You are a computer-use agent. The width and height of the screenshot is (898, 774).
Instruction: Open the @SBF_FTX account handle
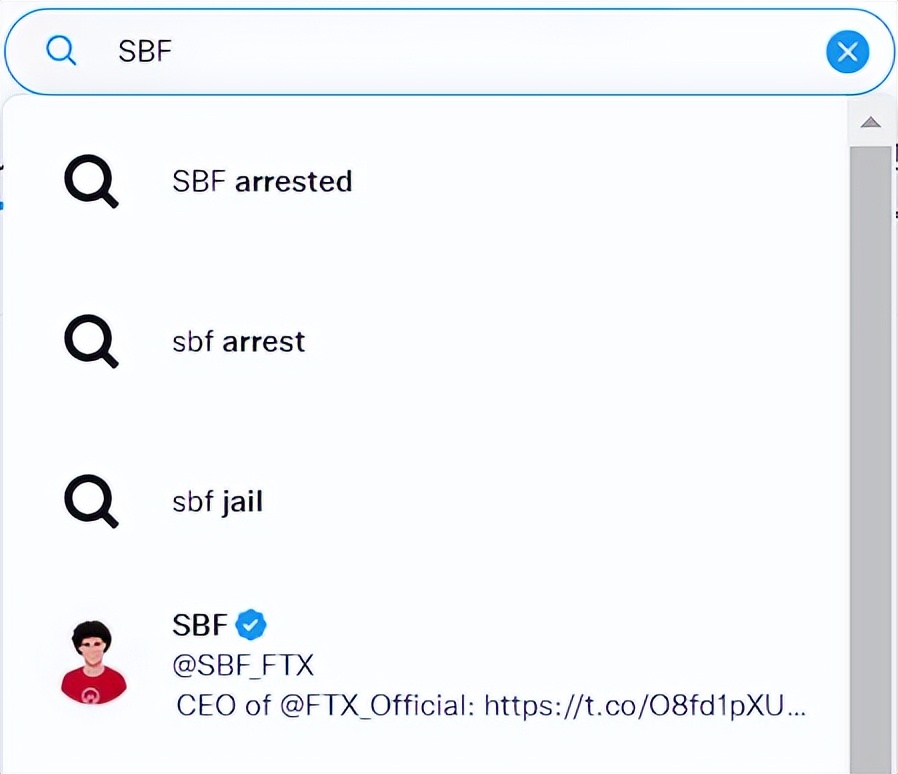pos(243,665)
